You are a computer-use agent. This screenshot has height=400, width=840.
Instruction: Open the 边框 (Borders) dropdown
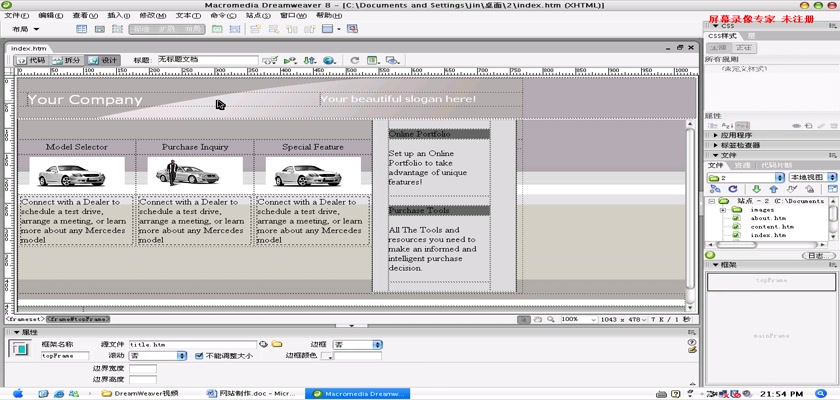coord(357,345)
